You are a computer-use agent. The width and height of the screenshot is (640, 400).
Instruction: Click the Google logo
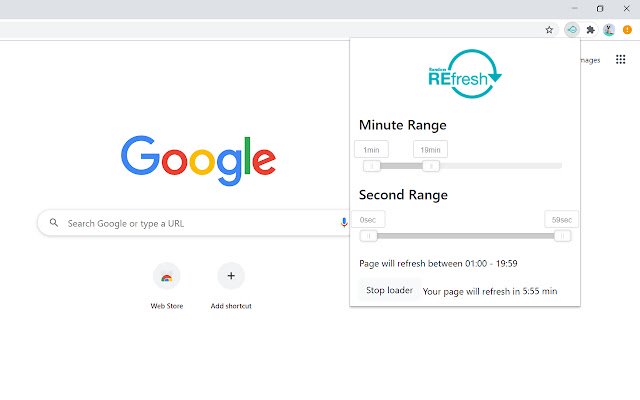198,160
